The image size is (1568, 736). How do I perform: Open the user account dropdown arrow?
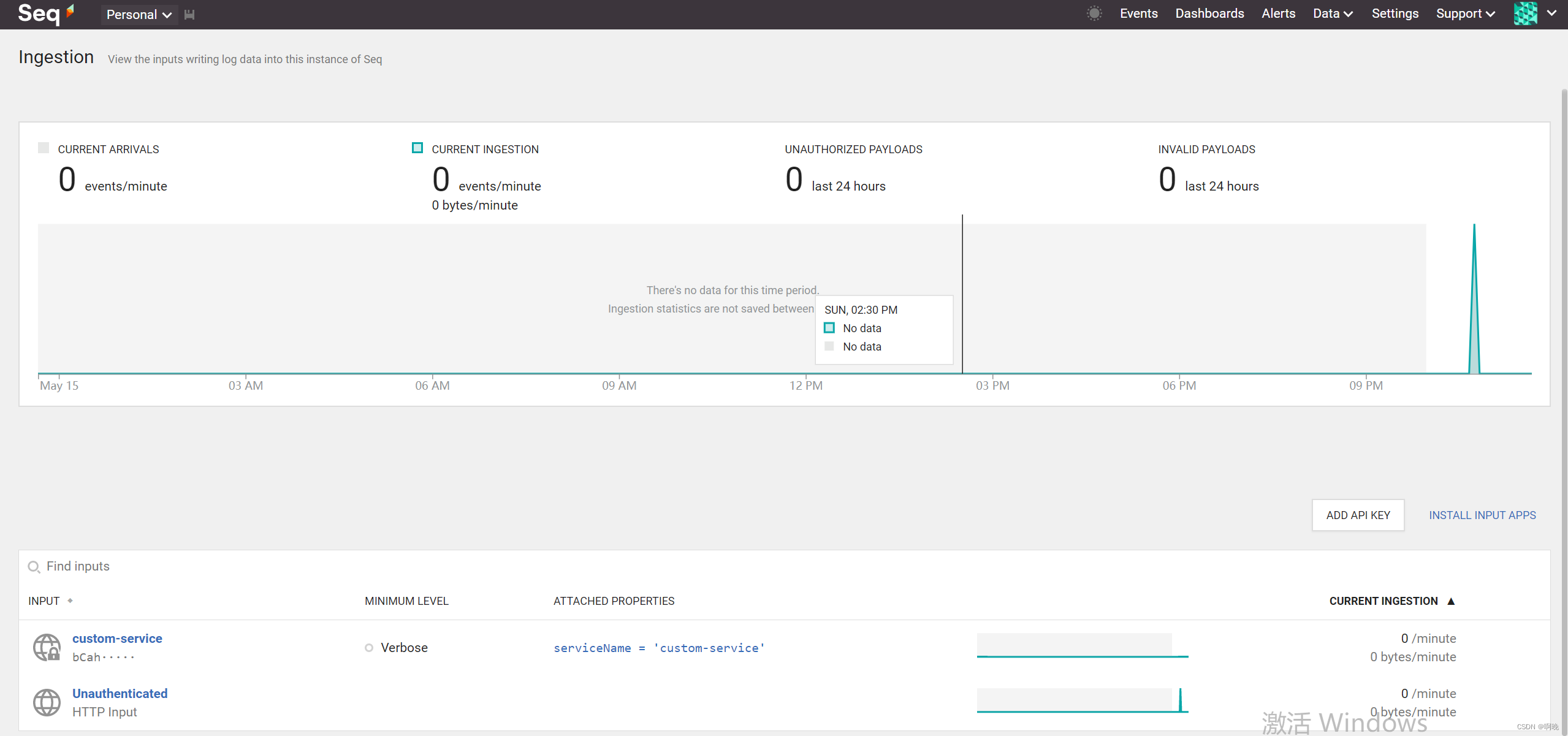1551,13
